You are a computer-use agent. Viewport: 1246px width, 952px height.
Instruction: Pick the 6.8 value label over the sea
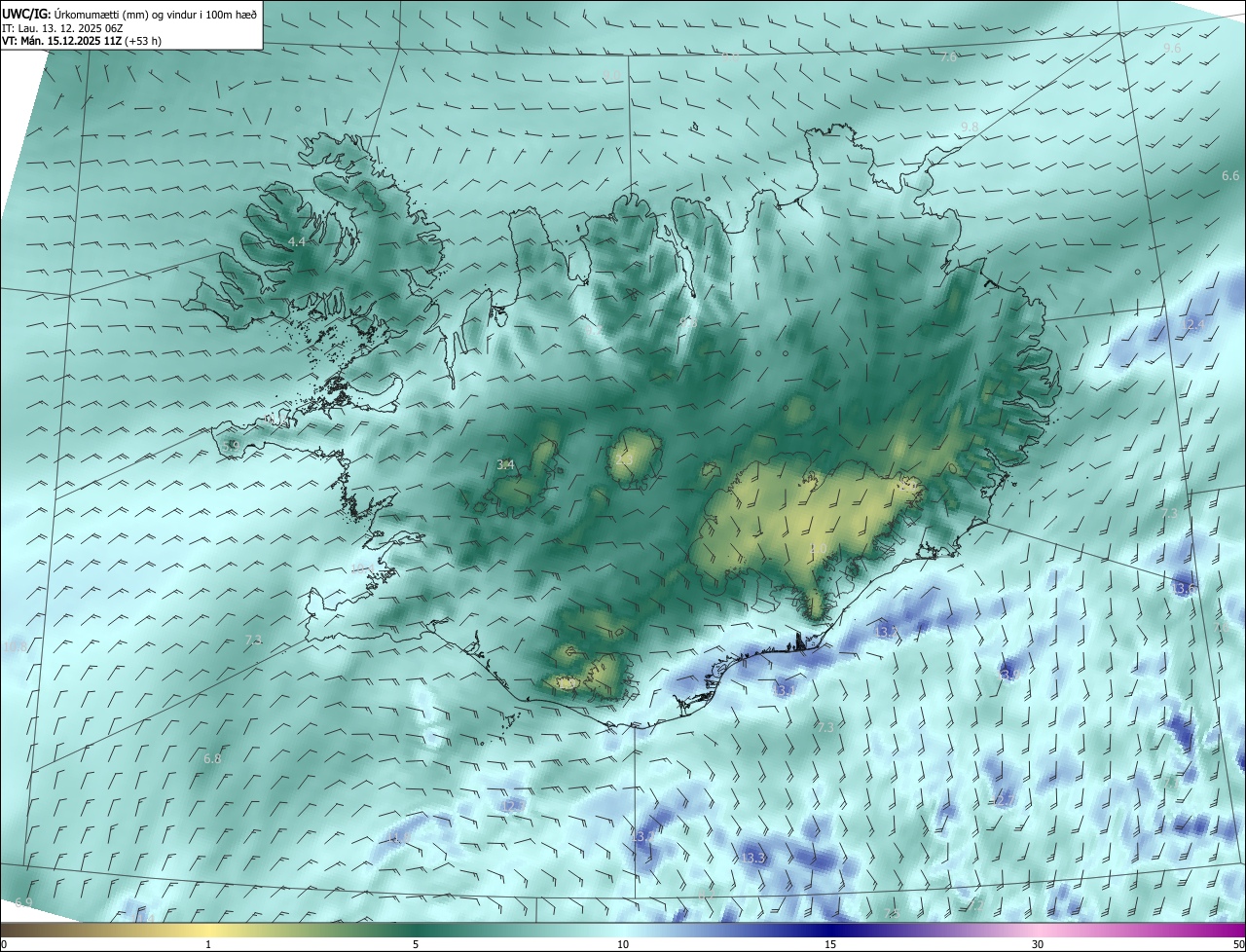coord(212,758)
